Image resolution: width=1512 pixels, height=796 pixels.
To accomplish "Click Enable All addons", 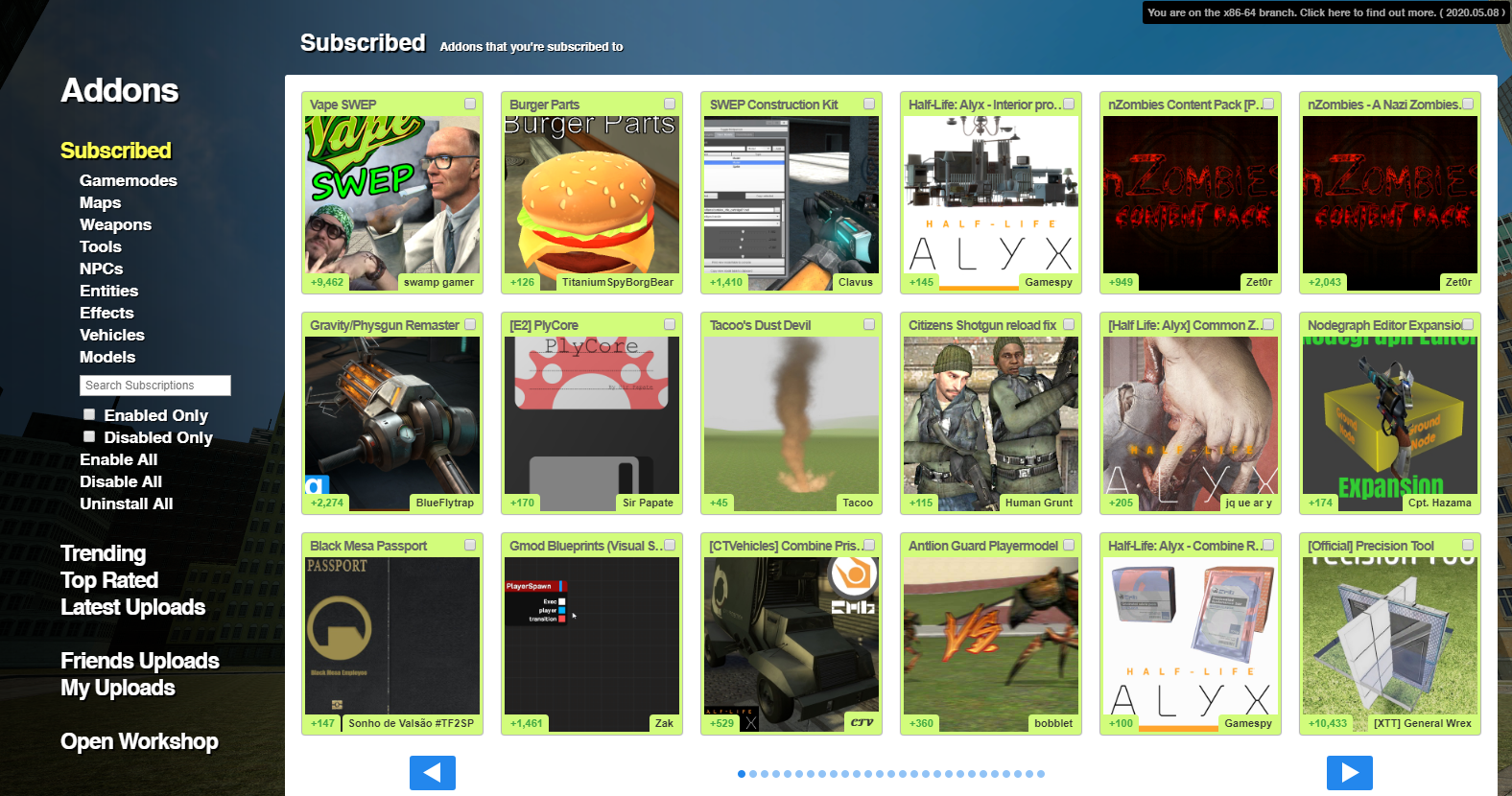I will point(119,459).
